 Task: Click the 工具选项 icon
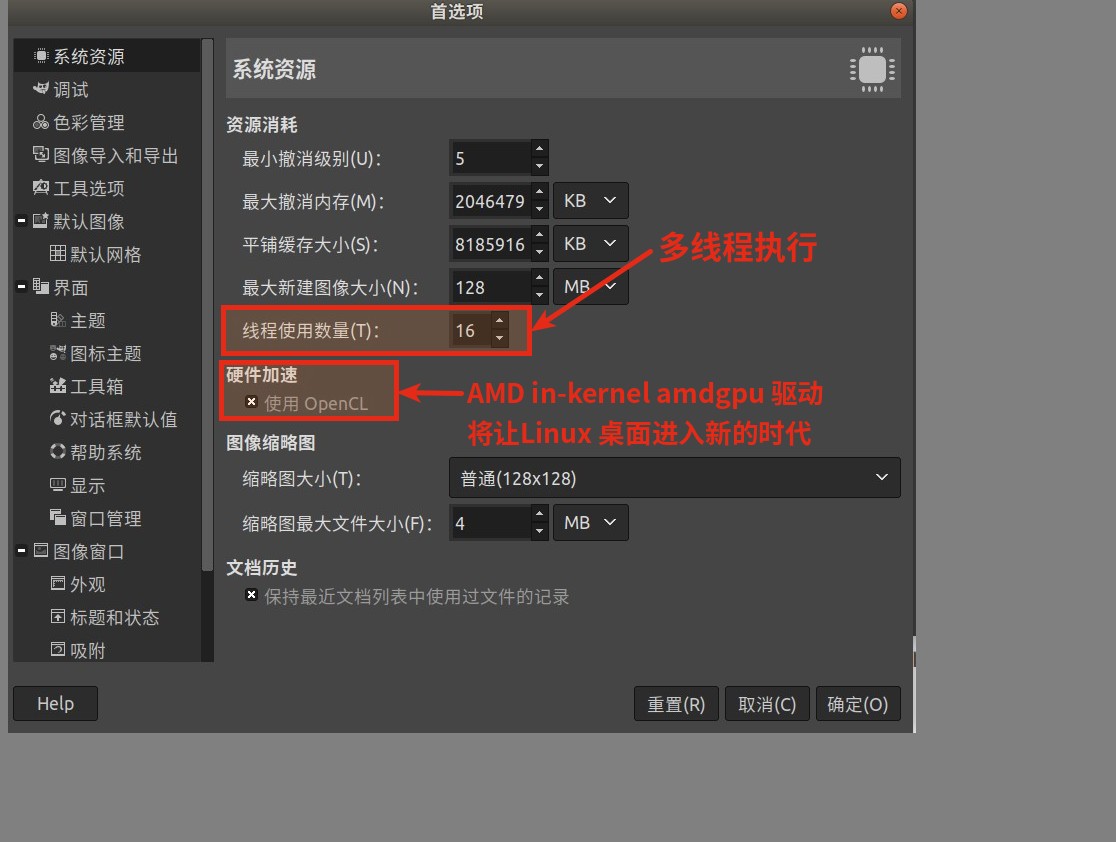click(41, 187)
